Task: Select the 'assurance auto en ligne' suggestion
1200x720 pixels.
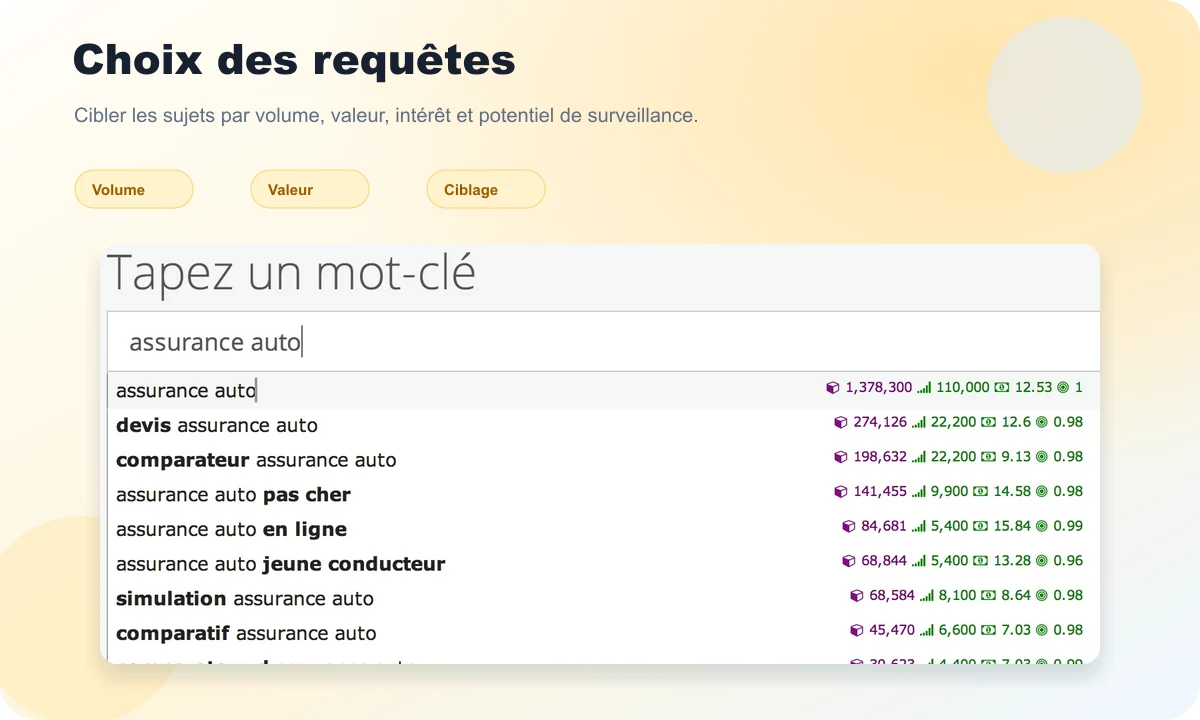Action: point(603,529)
